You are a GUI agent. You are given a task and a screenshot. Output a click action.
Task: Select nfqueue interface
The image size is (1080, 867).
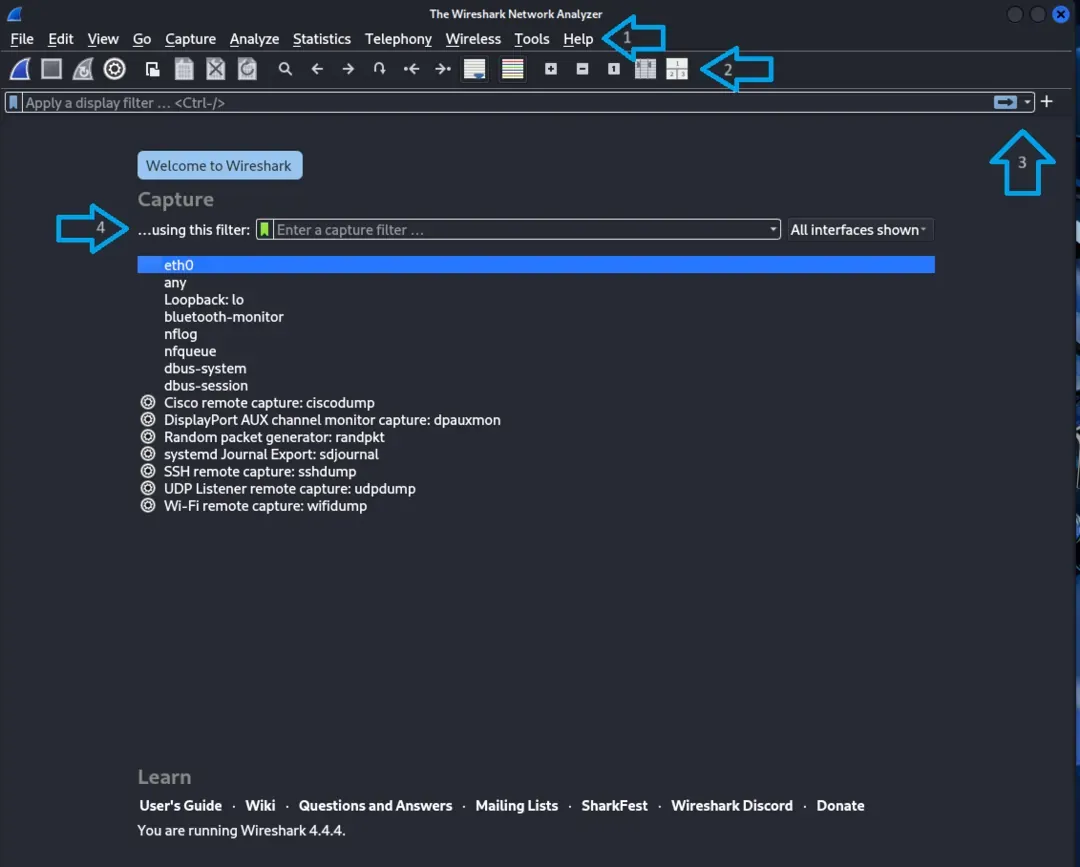click(x=536, y=351)
